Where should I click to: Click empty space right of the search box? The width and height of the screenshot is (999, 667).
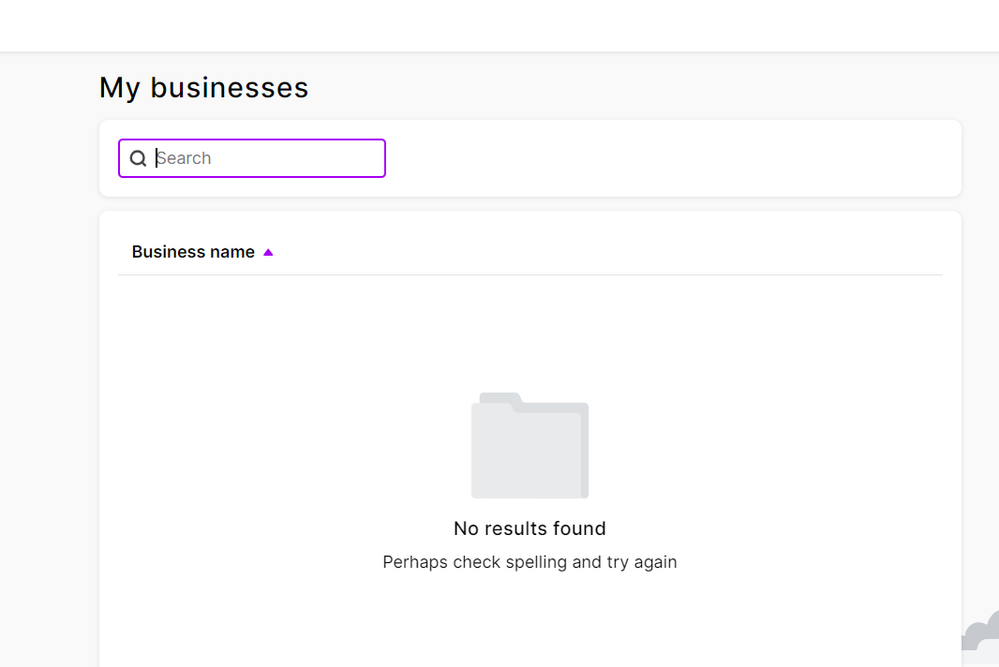click(670, 158)
